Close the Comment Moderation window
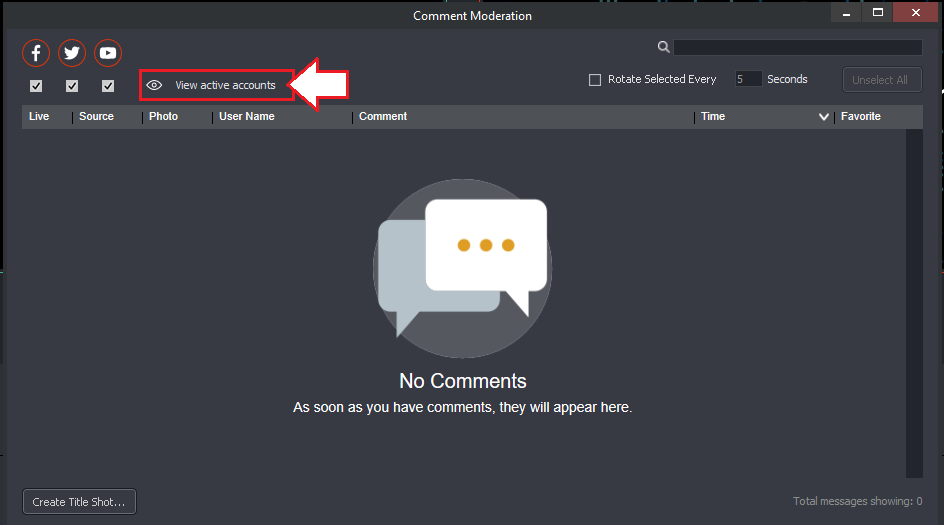The image size is (944, 525). click(916, 13)
